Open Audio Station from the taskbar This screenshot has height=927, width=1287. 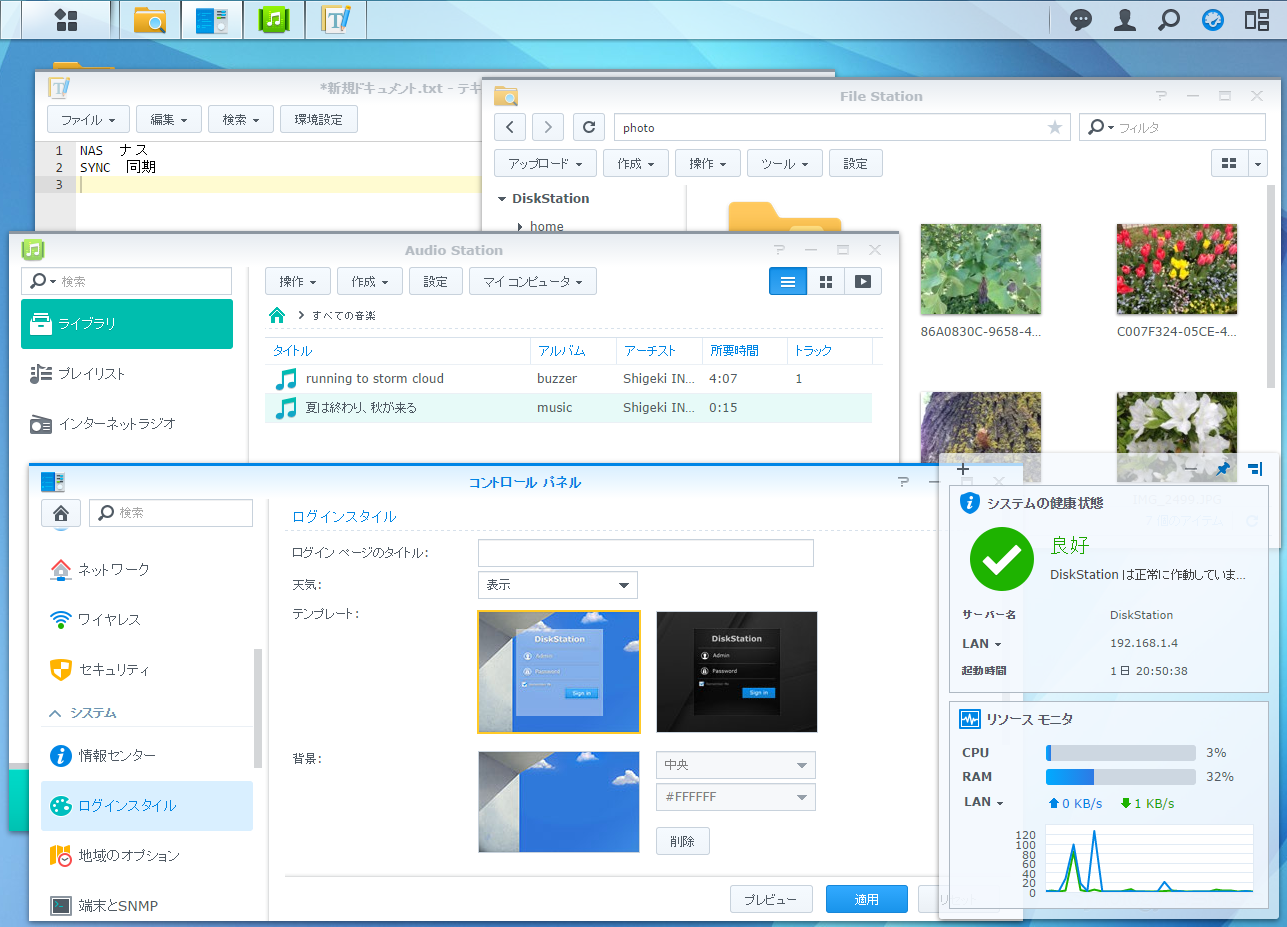[x=274, y=20]
